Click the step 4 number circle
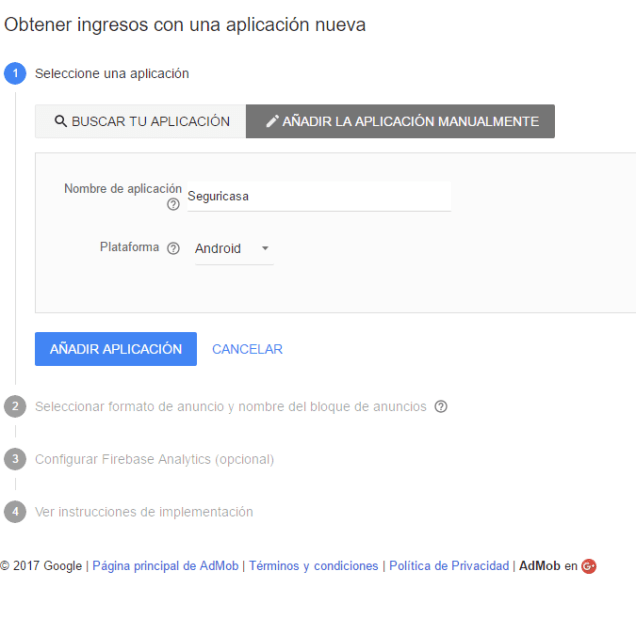The width and height of the screenshot is (636, 619). pyautogui.click(x=15, y=512)
